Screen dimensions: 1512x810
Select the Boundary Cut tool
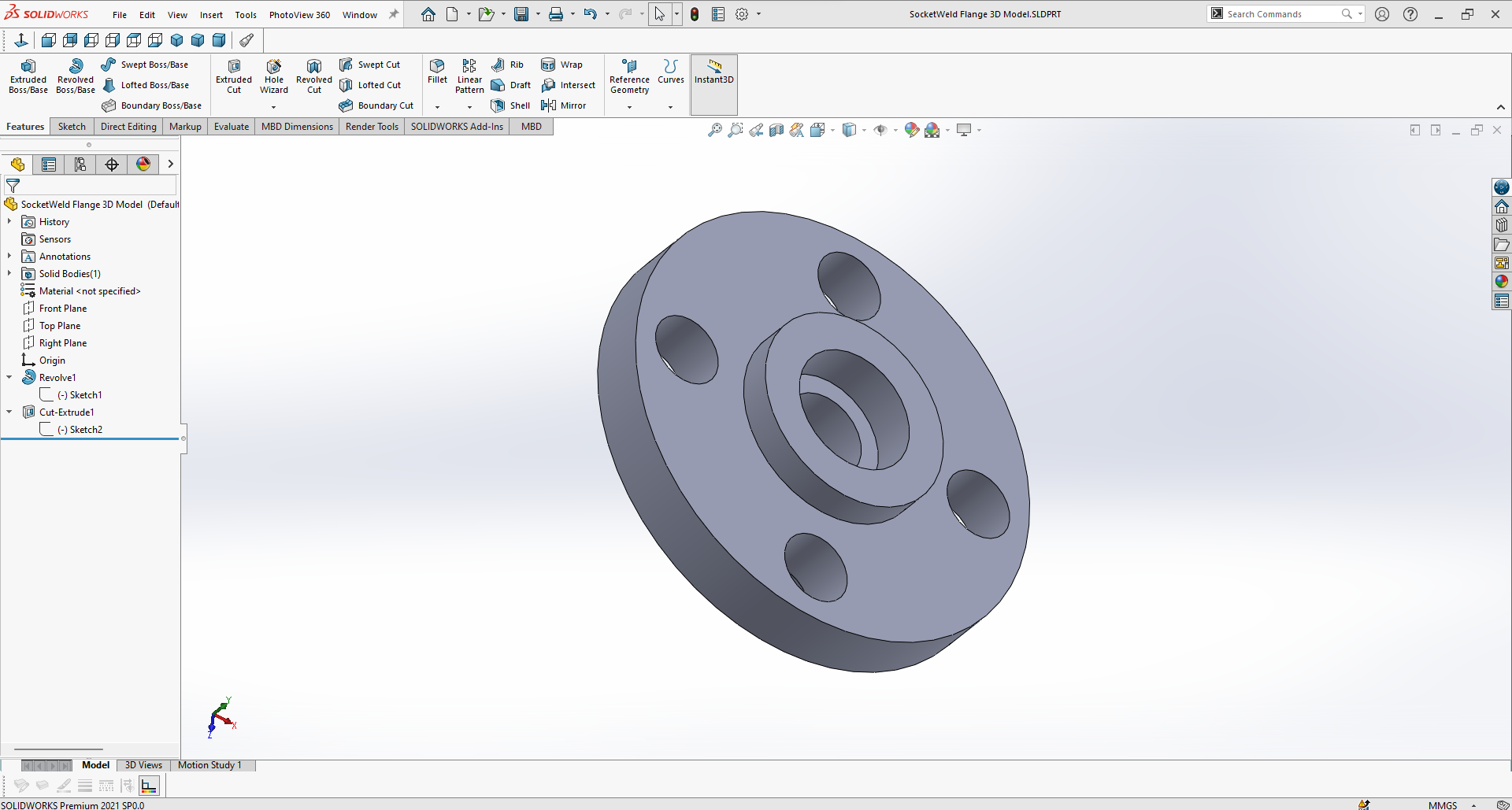[376, 105]
